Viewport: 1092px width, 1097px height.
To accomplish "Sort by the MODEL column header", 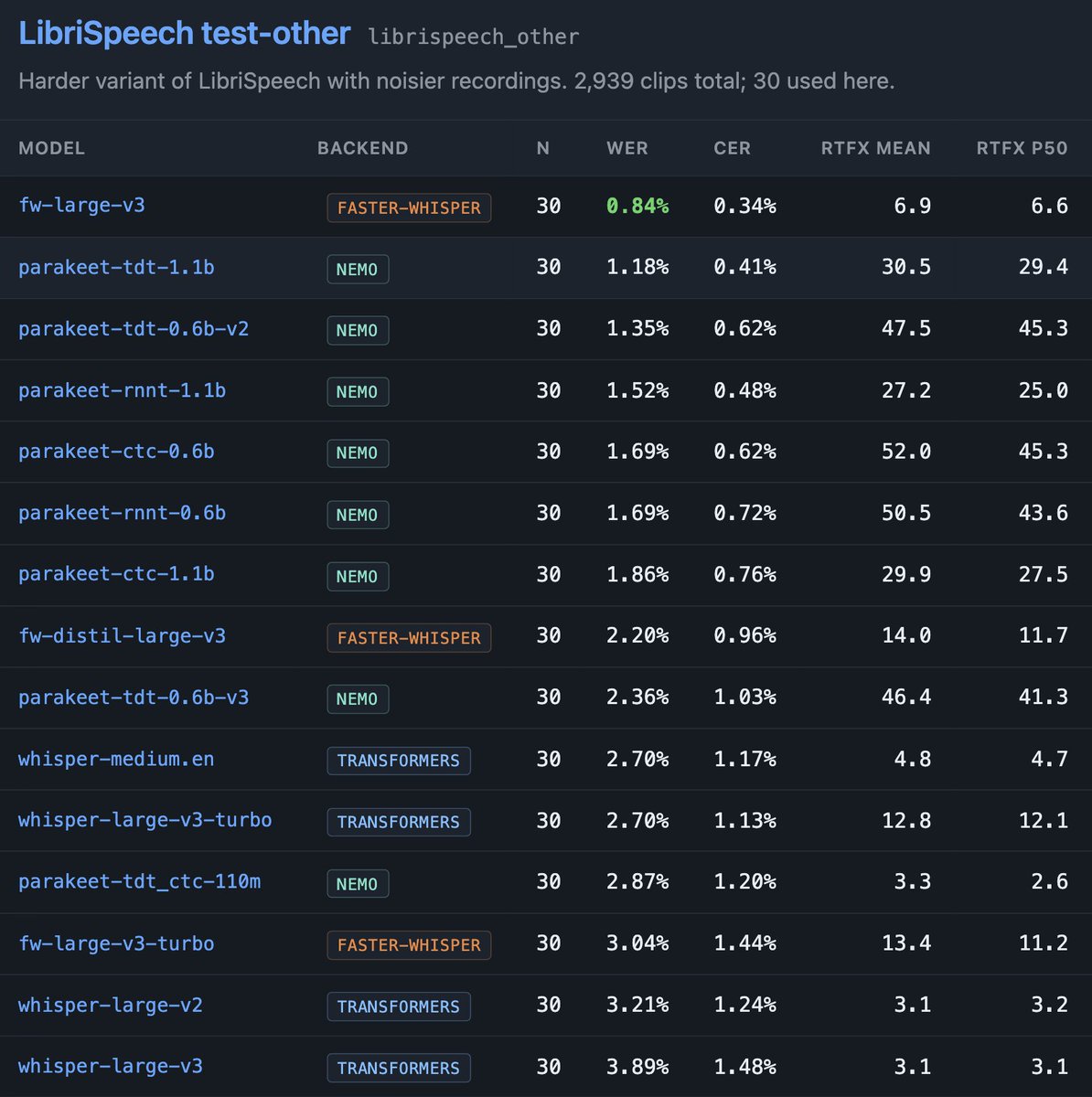I will click(x=52, y=148).
